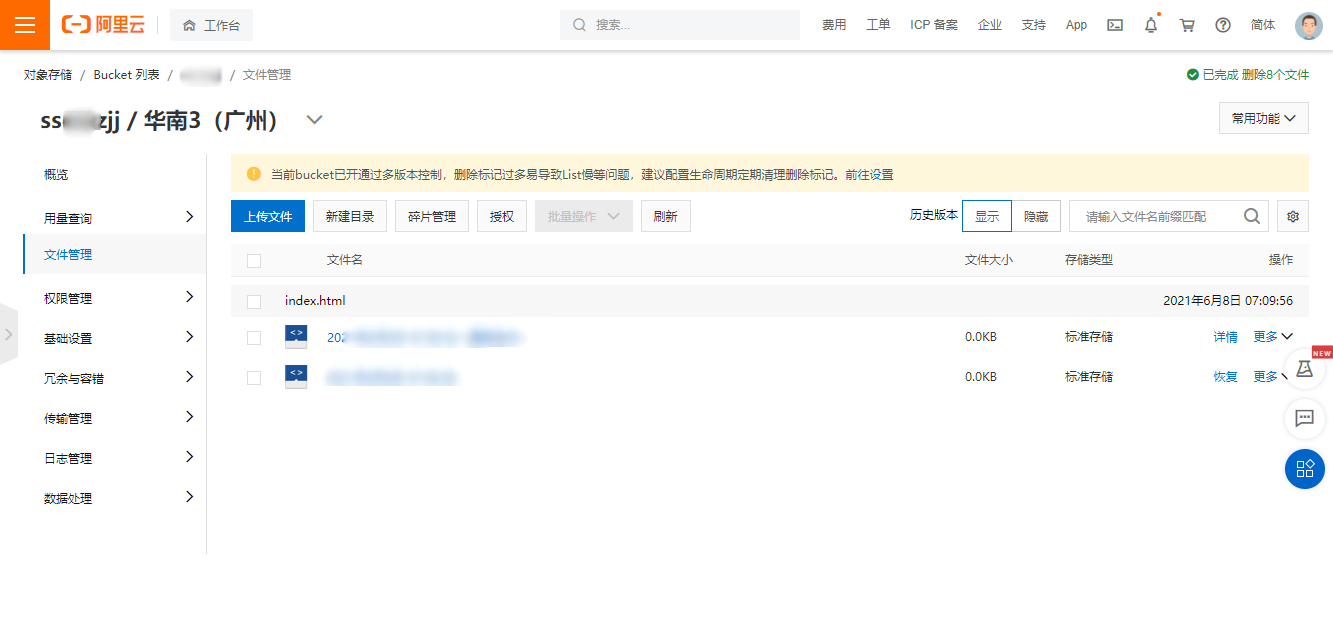Click the 授权 button
1333x617 pixels.
tap(502, 216)
